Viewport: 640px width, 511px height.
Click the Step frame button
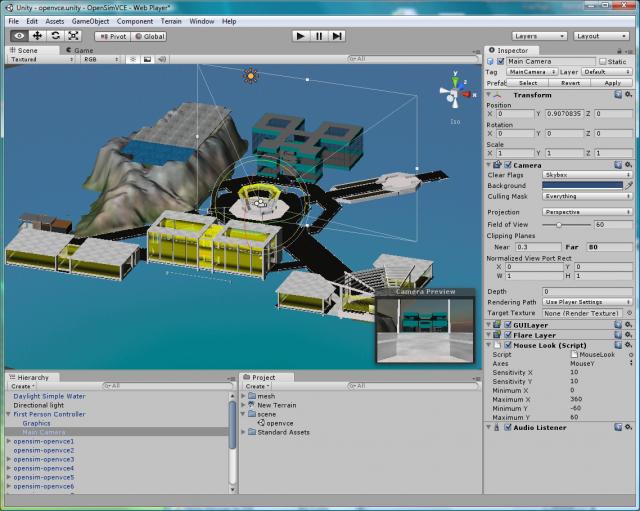point(337,36)
